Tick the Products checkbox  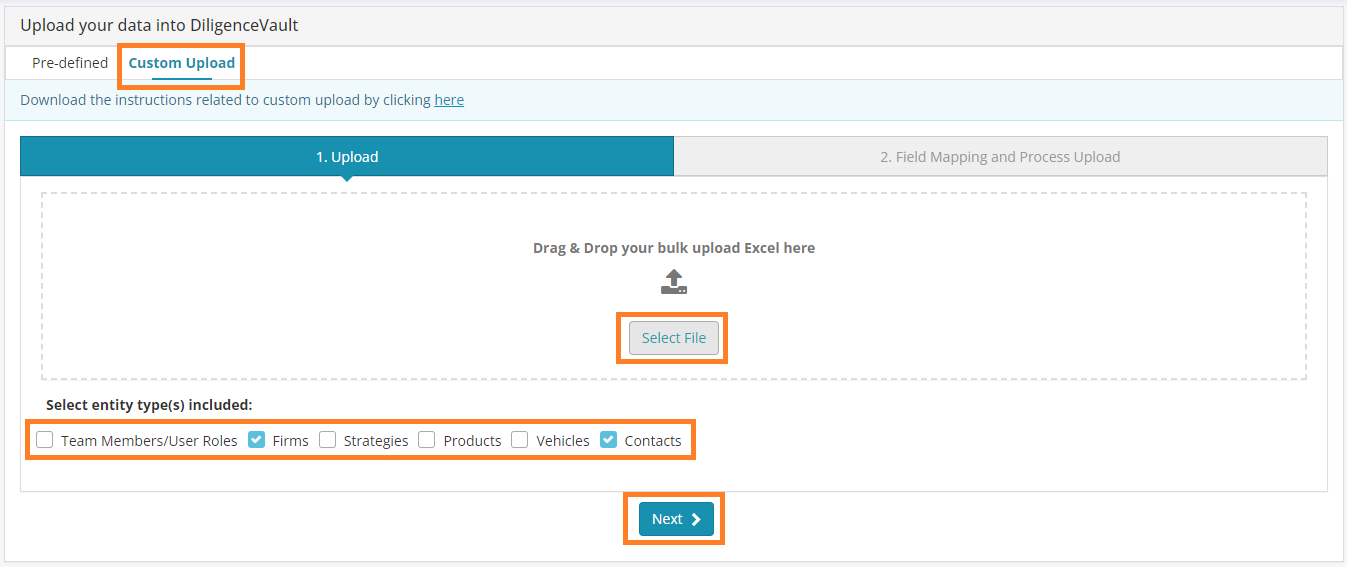[x=427, y=439]
